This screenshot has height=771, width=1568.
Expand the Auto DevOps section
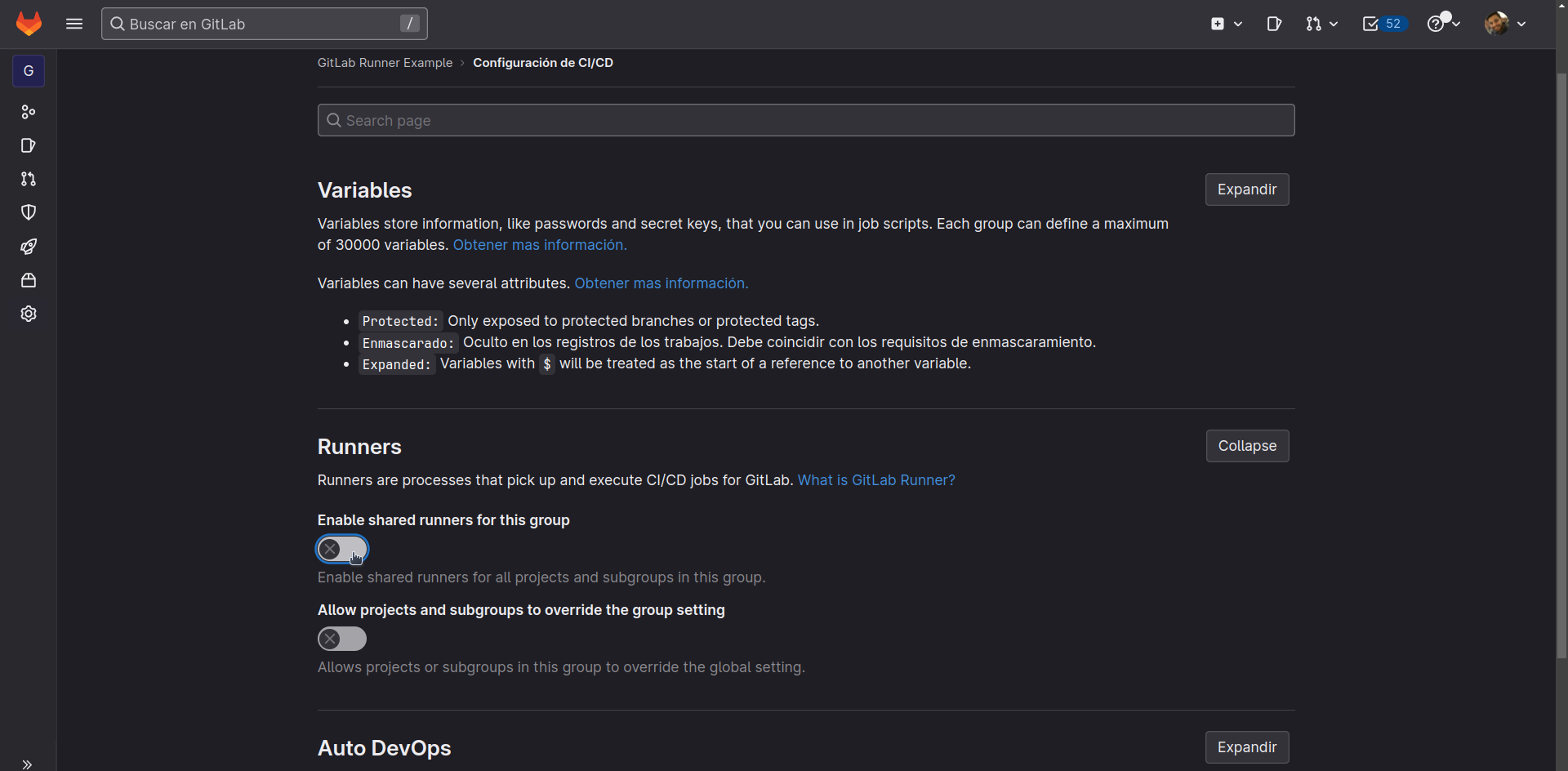tap(1247, 747)
